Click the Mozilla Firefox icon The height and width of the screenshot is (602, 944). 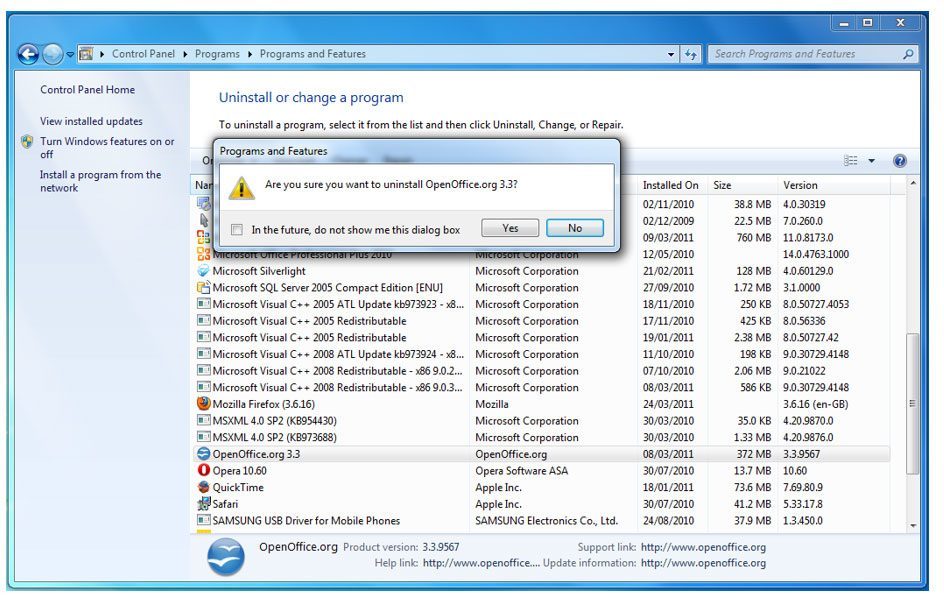coord(203,404)
